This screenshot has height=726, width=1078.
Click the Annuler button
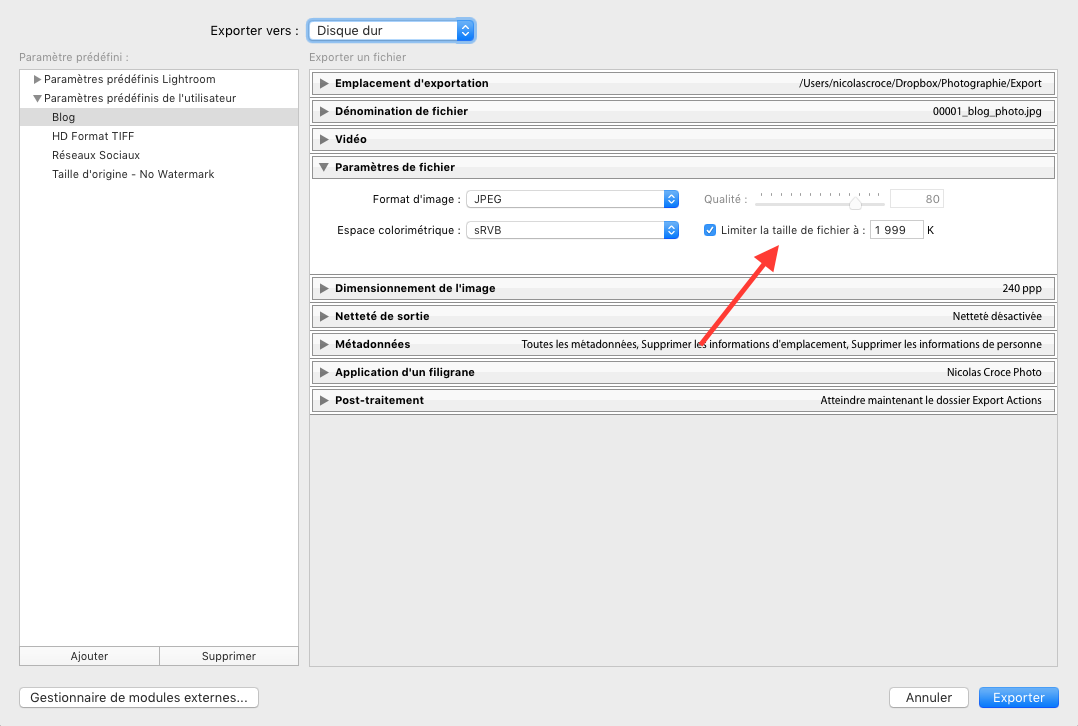pos(928,698)
